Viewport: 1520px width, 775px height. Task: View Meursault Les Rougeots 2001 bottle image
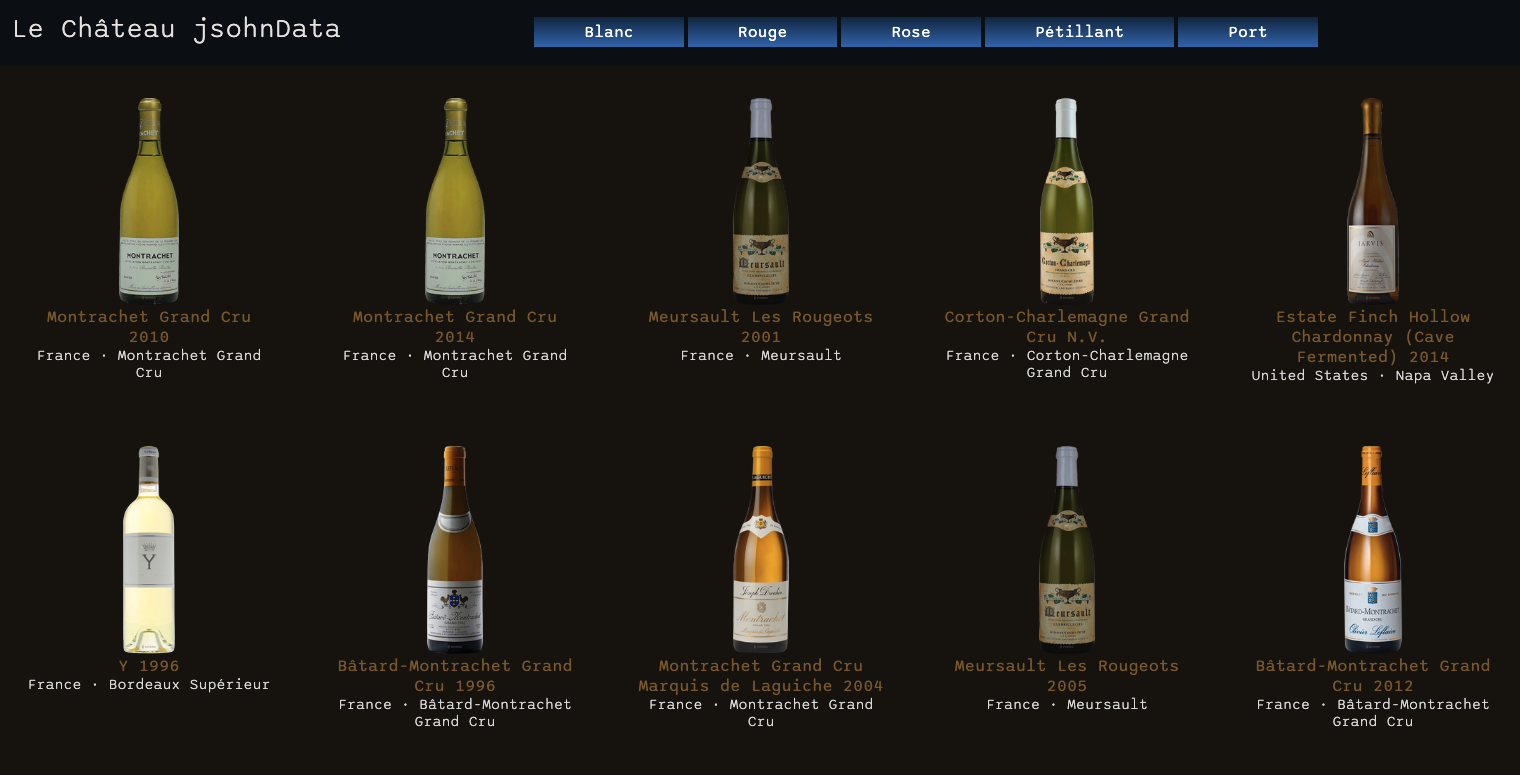[761, 200]
